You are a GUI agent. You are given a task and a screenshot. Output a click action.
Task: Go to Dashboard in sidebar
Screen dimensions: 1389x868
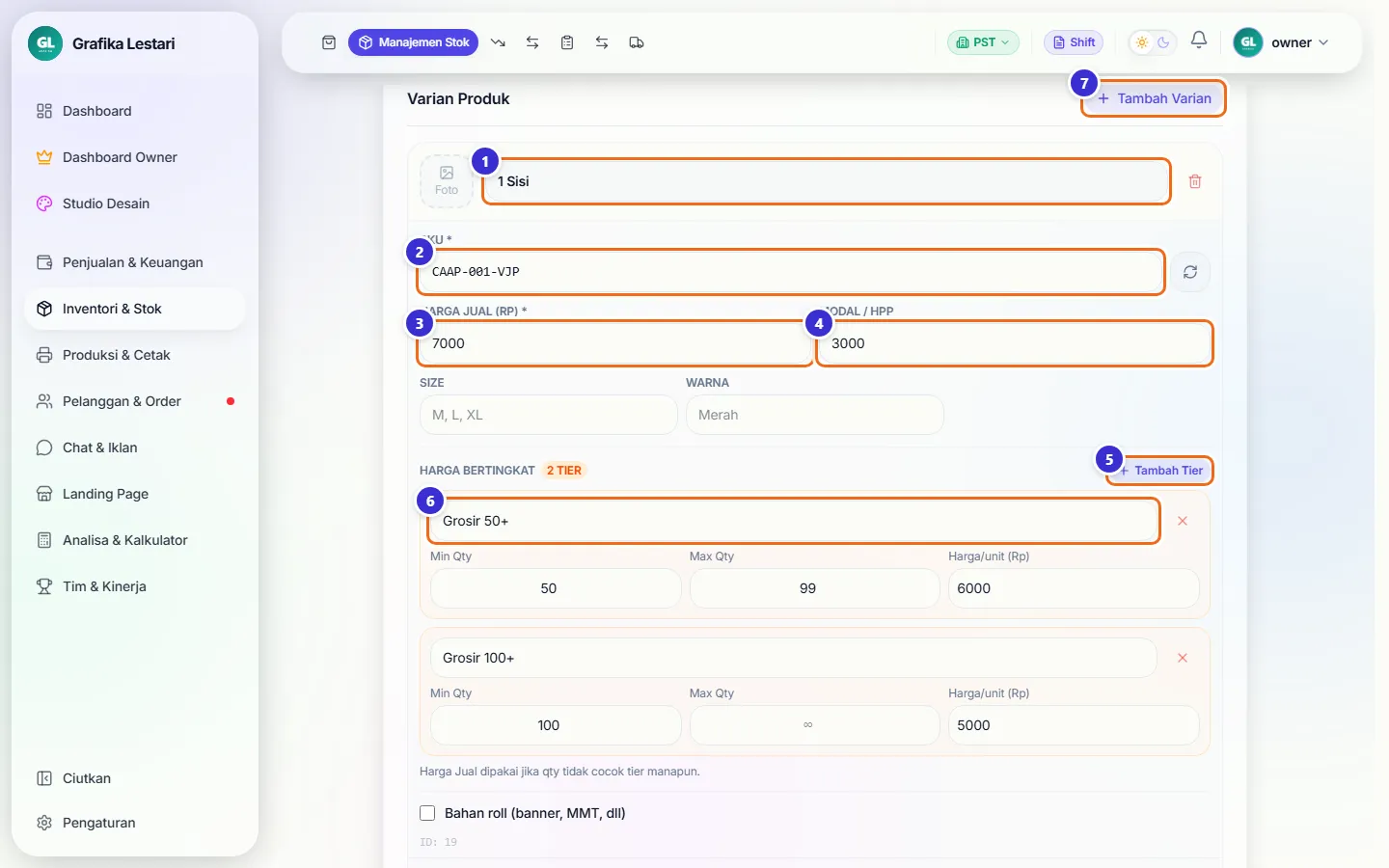coord(135,111)
